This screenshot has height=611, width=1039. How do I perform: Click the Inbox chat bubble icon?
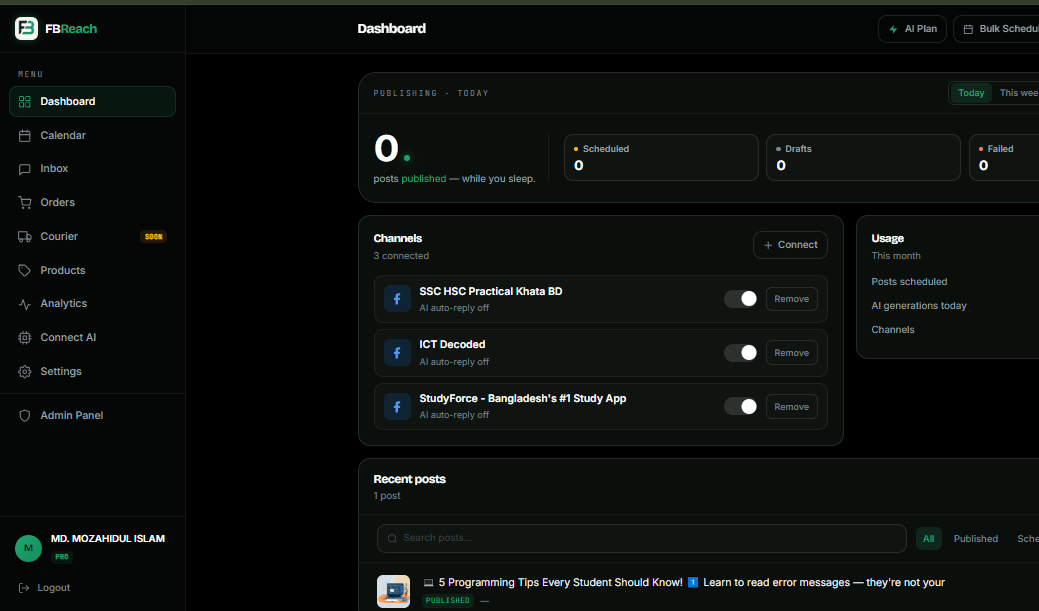[25, 169]
